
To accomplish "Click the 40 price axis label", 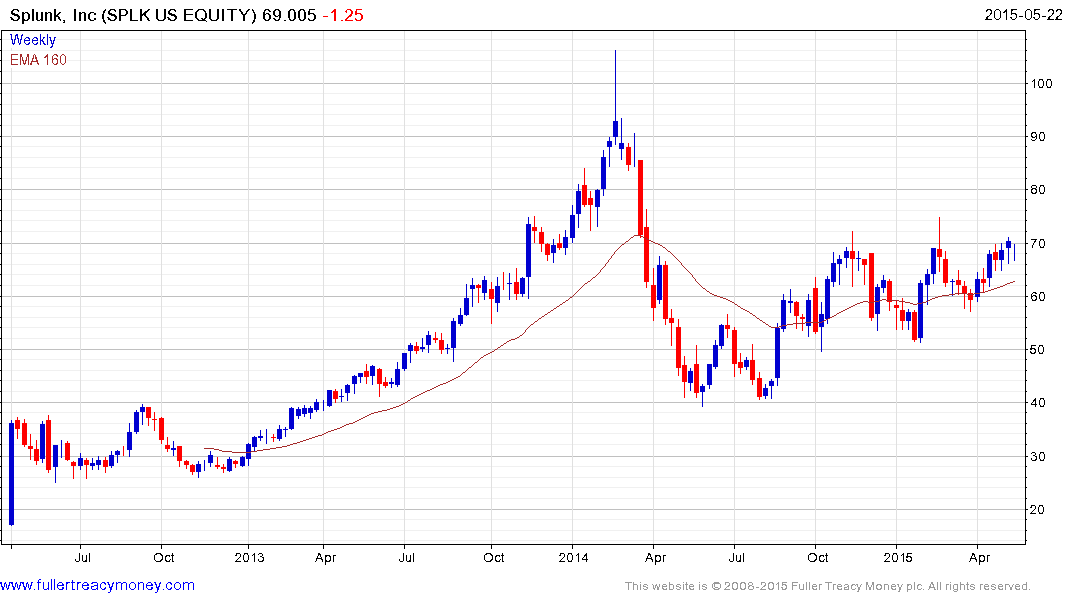I will click(x=1038, y=403).
